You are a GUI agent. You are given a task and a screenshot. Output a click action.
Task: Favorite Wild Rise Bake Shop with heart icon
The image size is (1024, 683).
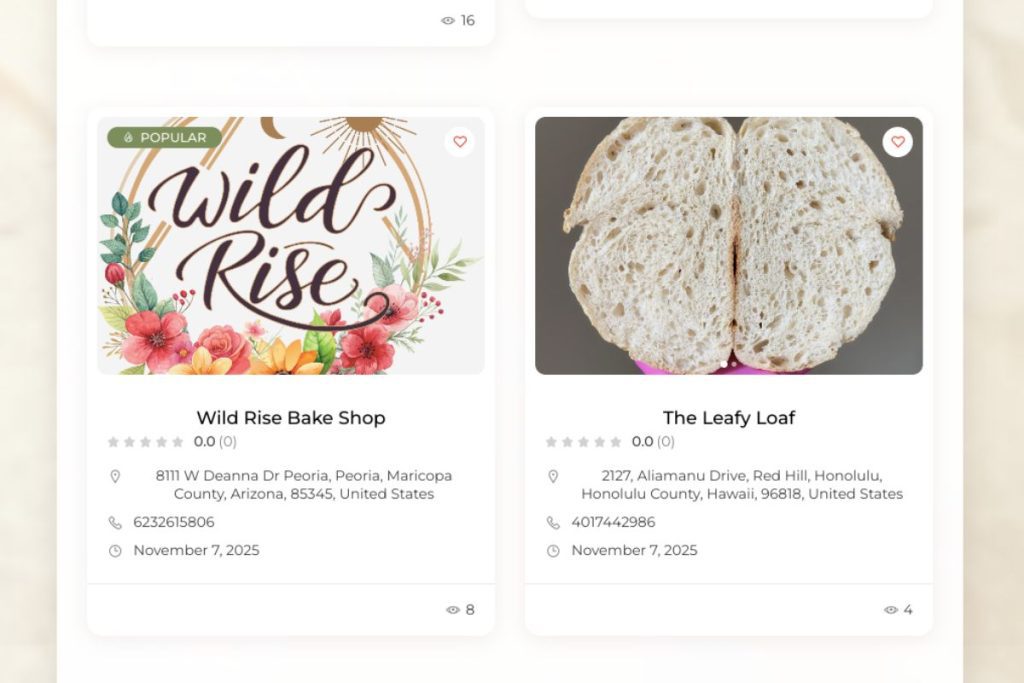[460, 142]
